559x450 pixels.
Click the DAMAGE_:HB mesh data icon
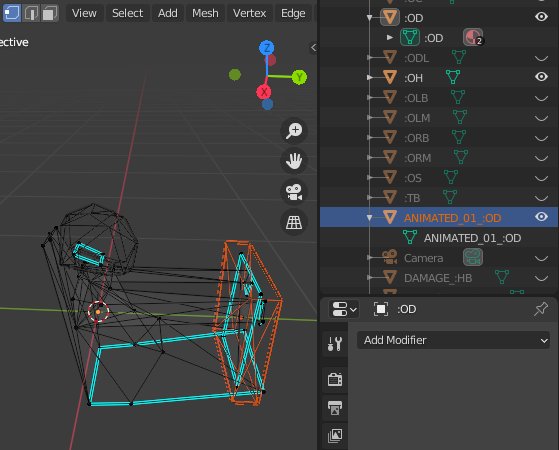pyautogui.click(x=502, y=277)
